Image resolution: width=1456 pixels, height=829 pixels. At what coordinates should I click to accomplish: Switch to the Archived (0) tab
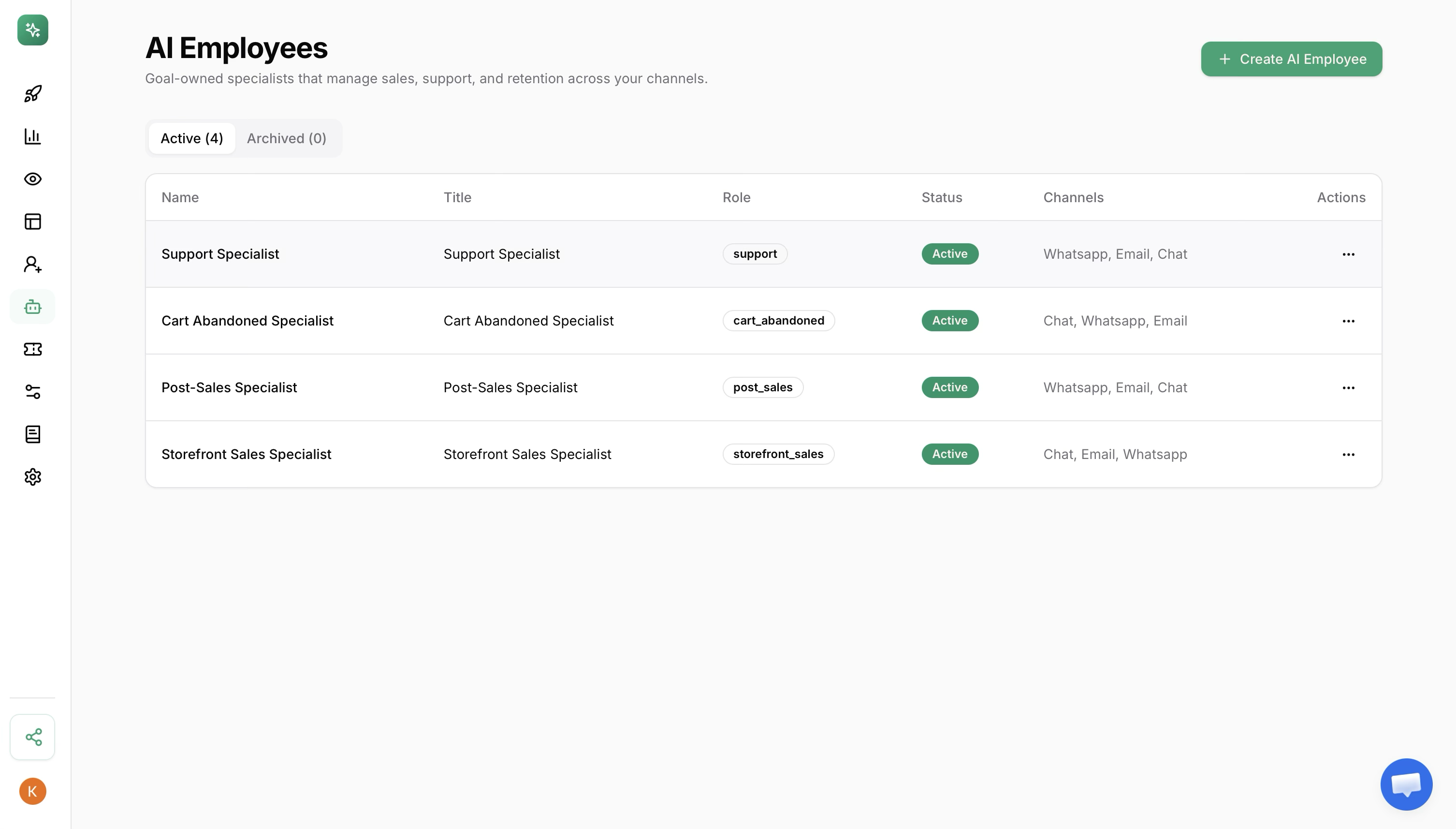286,138
